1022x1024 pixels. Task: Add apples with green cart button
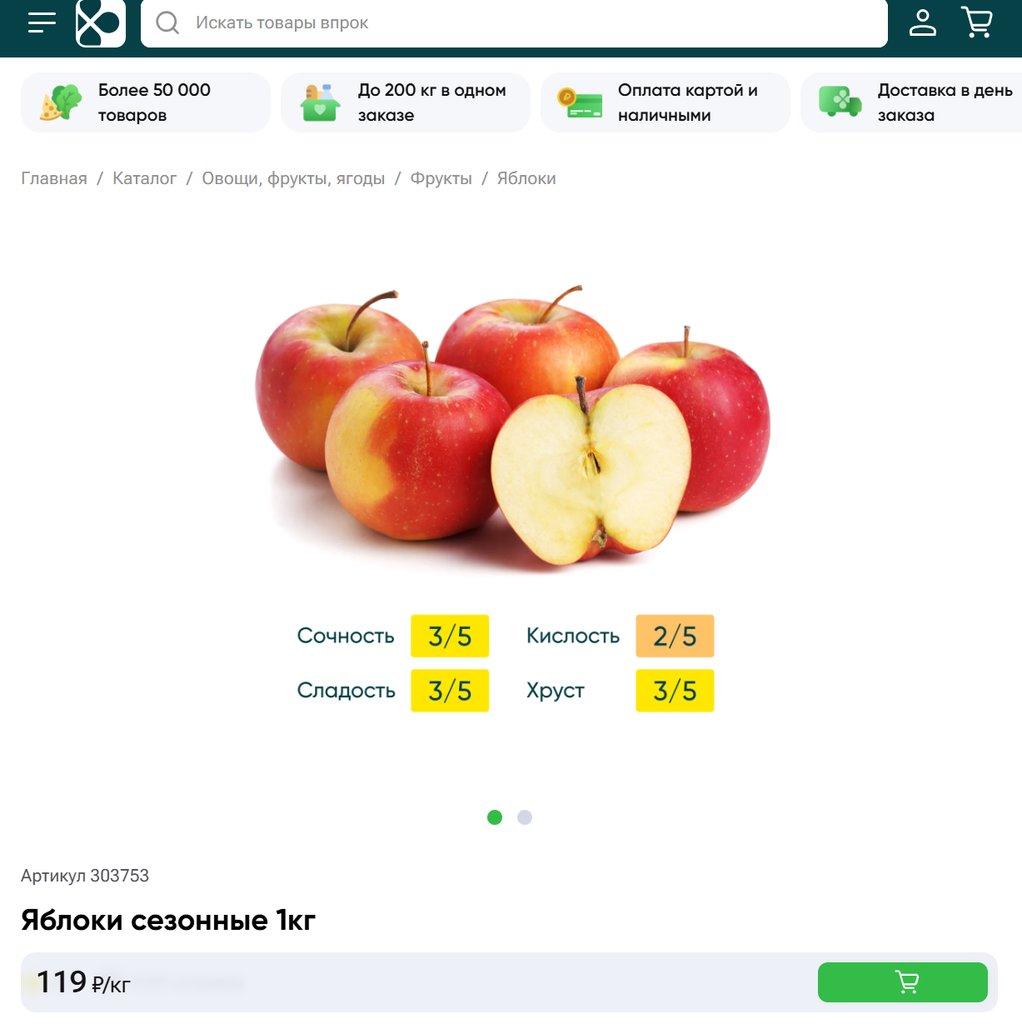[902, 982]
